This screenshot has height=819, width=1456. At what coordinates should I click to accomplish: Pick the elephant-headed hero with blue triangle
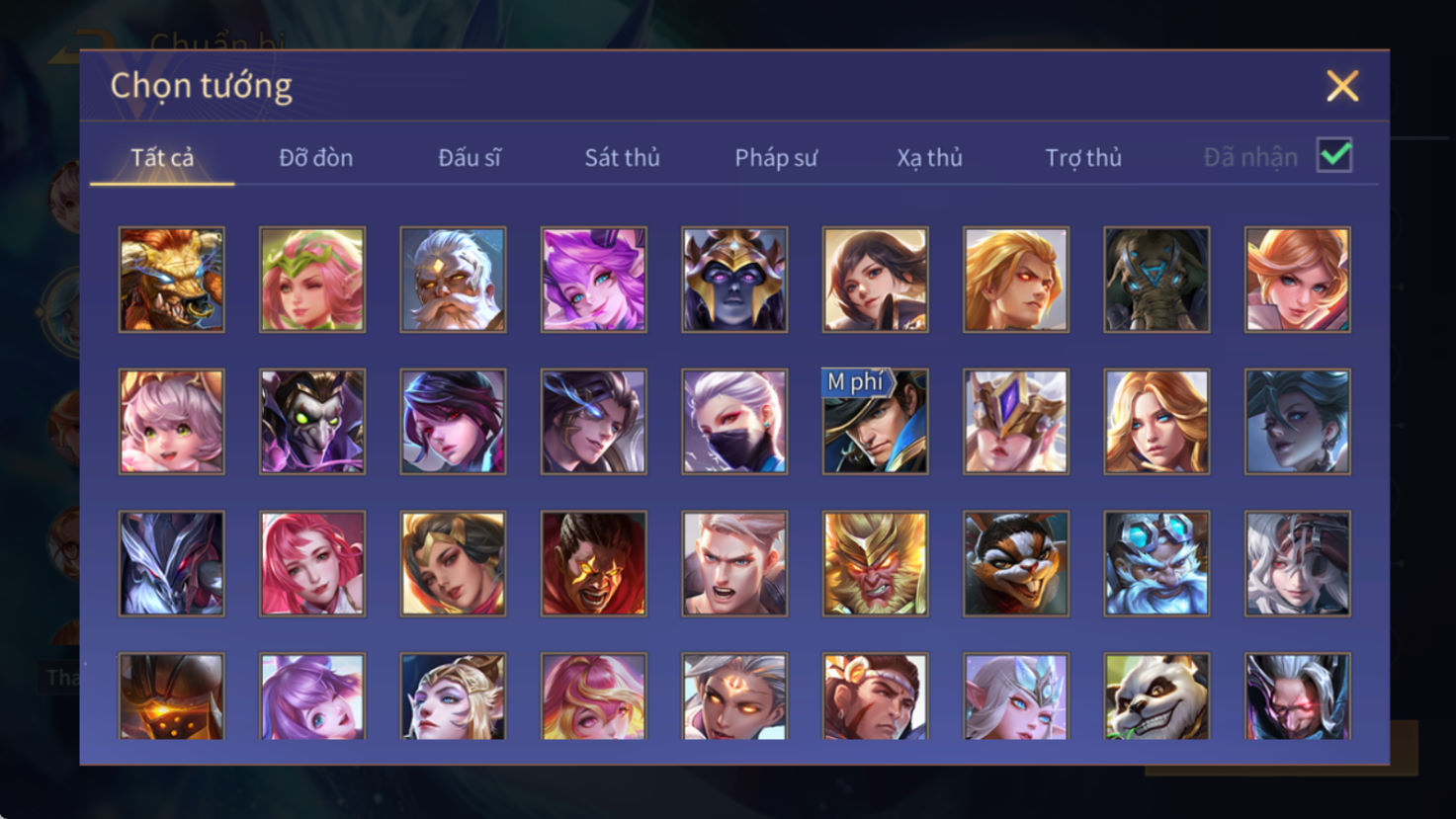1156,280
